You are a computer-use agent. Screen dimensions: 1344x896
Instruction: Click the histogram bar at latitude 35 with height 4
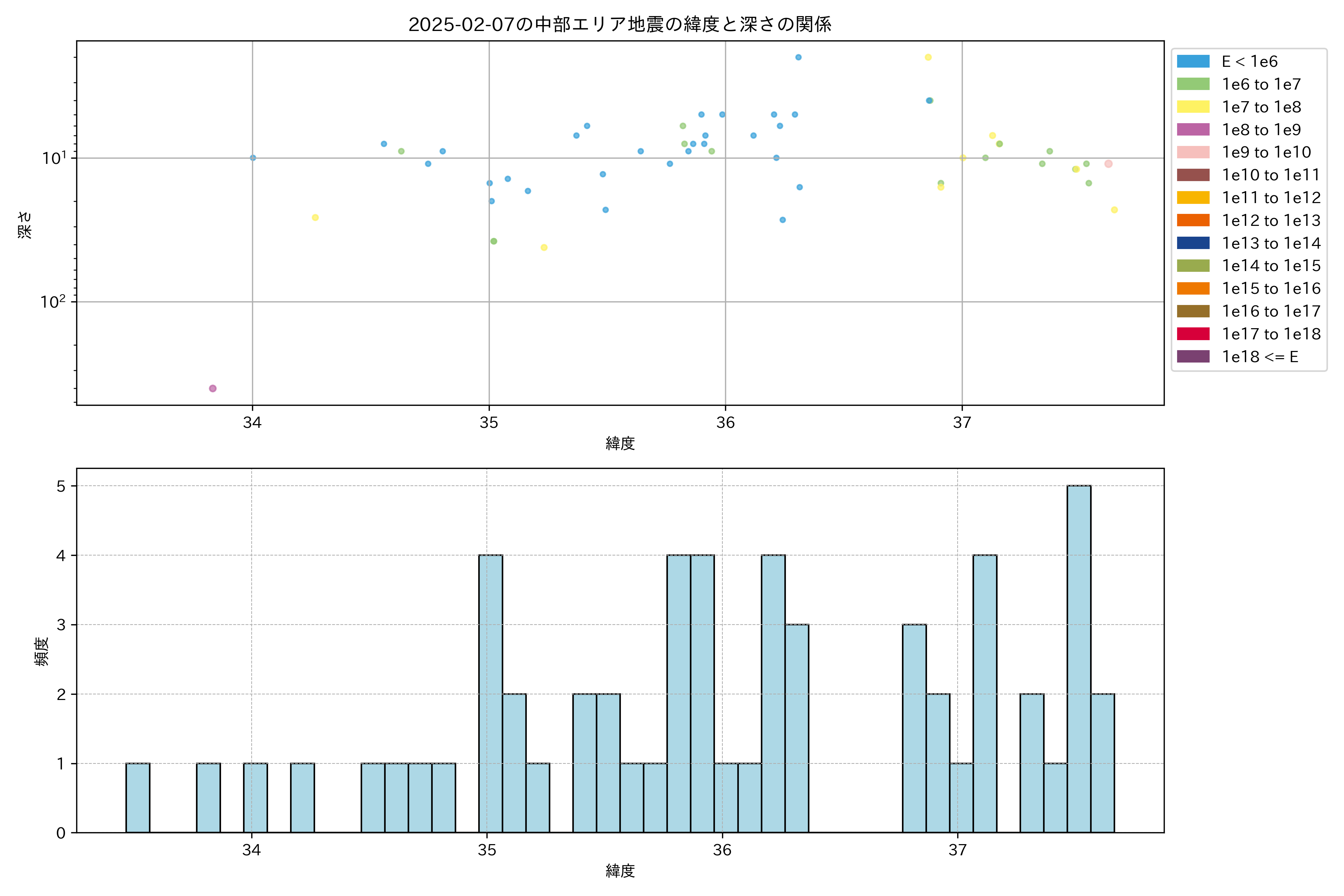[490, 693]
